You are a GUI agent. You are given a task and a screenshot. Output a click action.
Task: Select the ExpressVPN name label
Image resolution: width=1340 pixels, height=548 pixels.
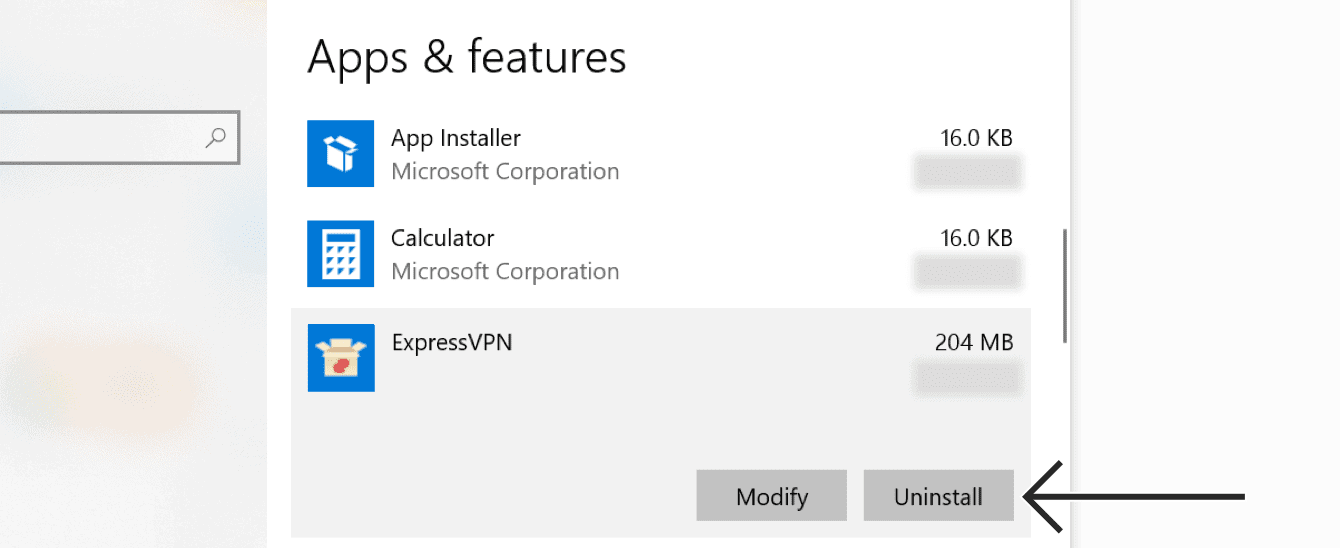452,342
